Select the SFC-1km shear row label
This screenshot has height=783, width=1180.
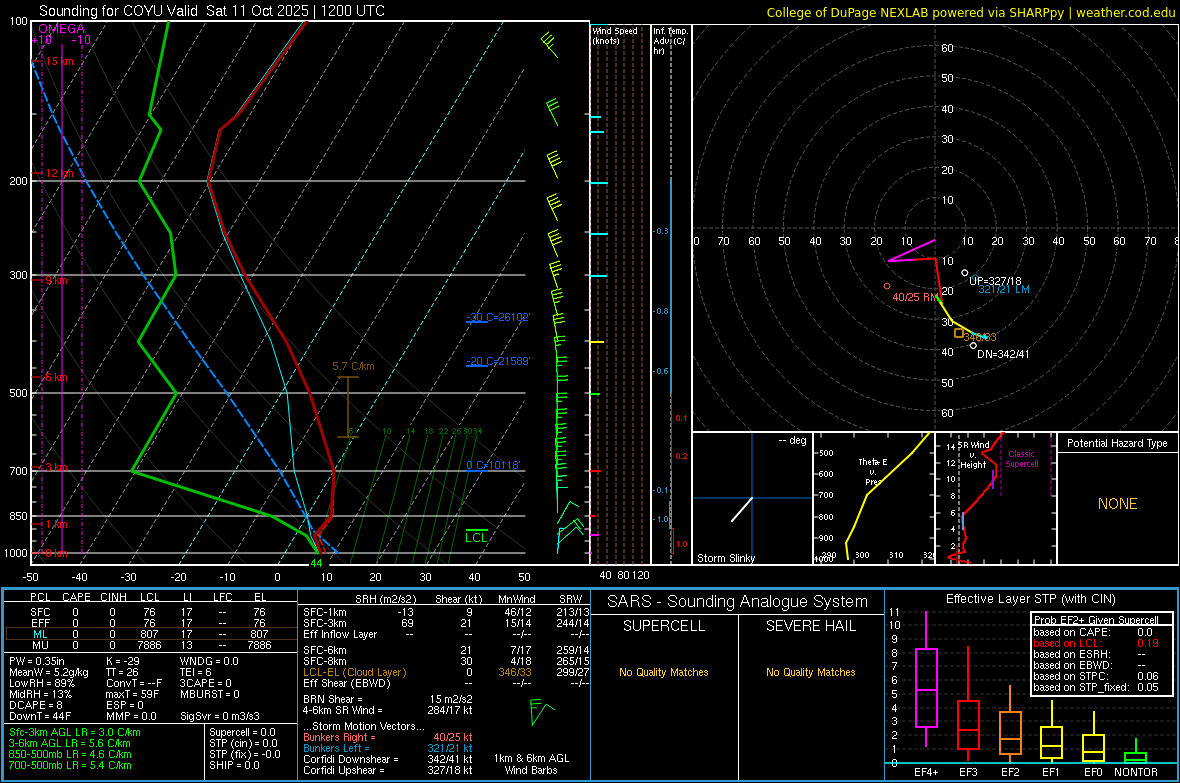[x=324, y=612]
